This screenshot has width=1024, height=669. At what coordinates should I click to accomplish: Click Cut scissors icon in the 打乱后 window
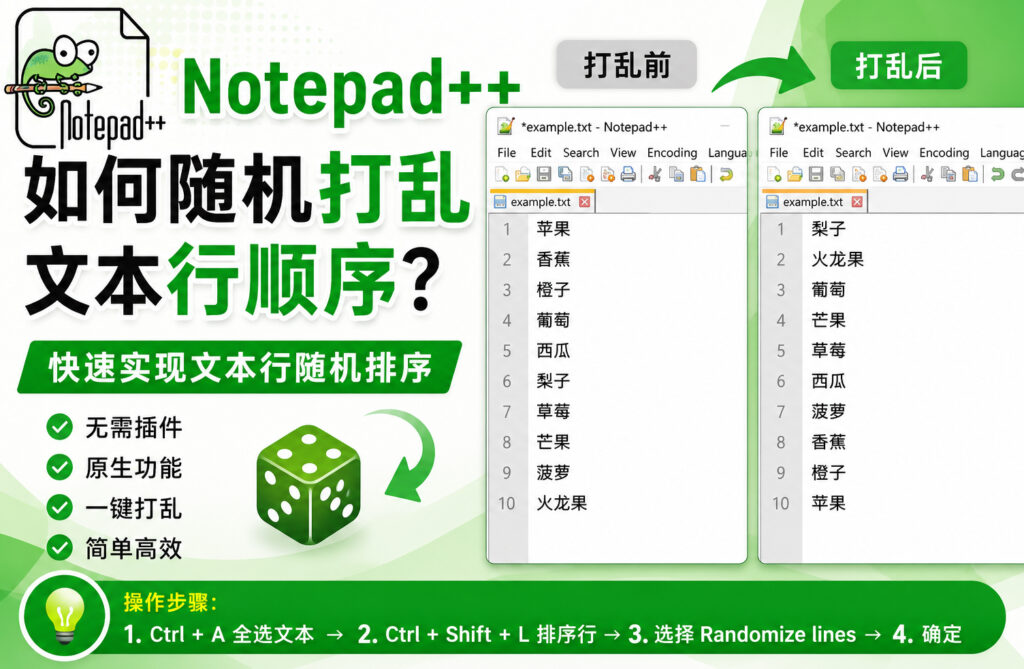tap(927, 174)
